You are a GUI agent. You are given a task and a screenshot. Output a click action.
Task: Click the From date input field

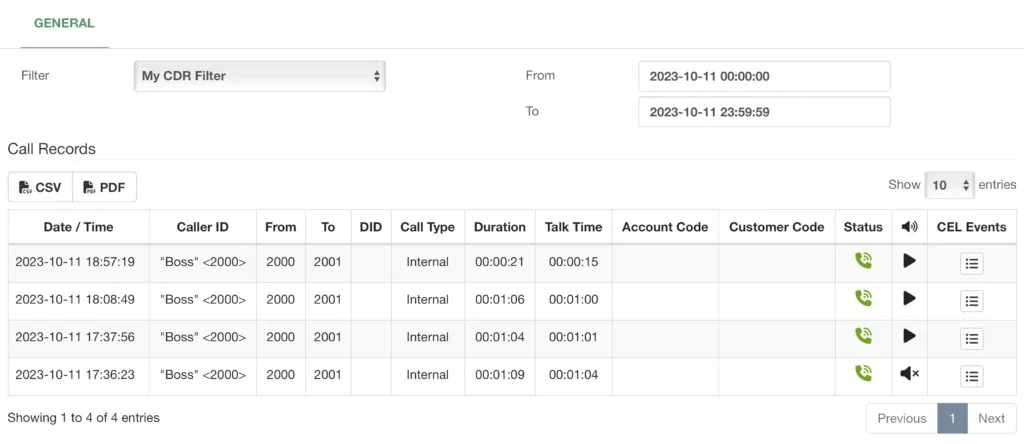click(764, 76)
